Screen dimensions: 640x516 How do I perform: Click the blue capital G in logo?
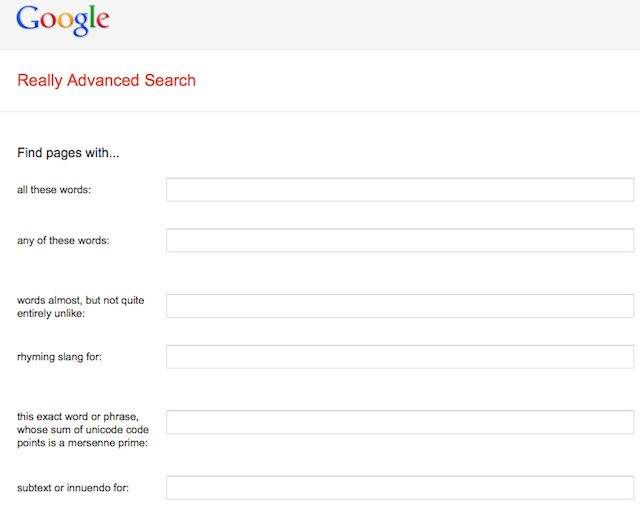click(28, 18)
